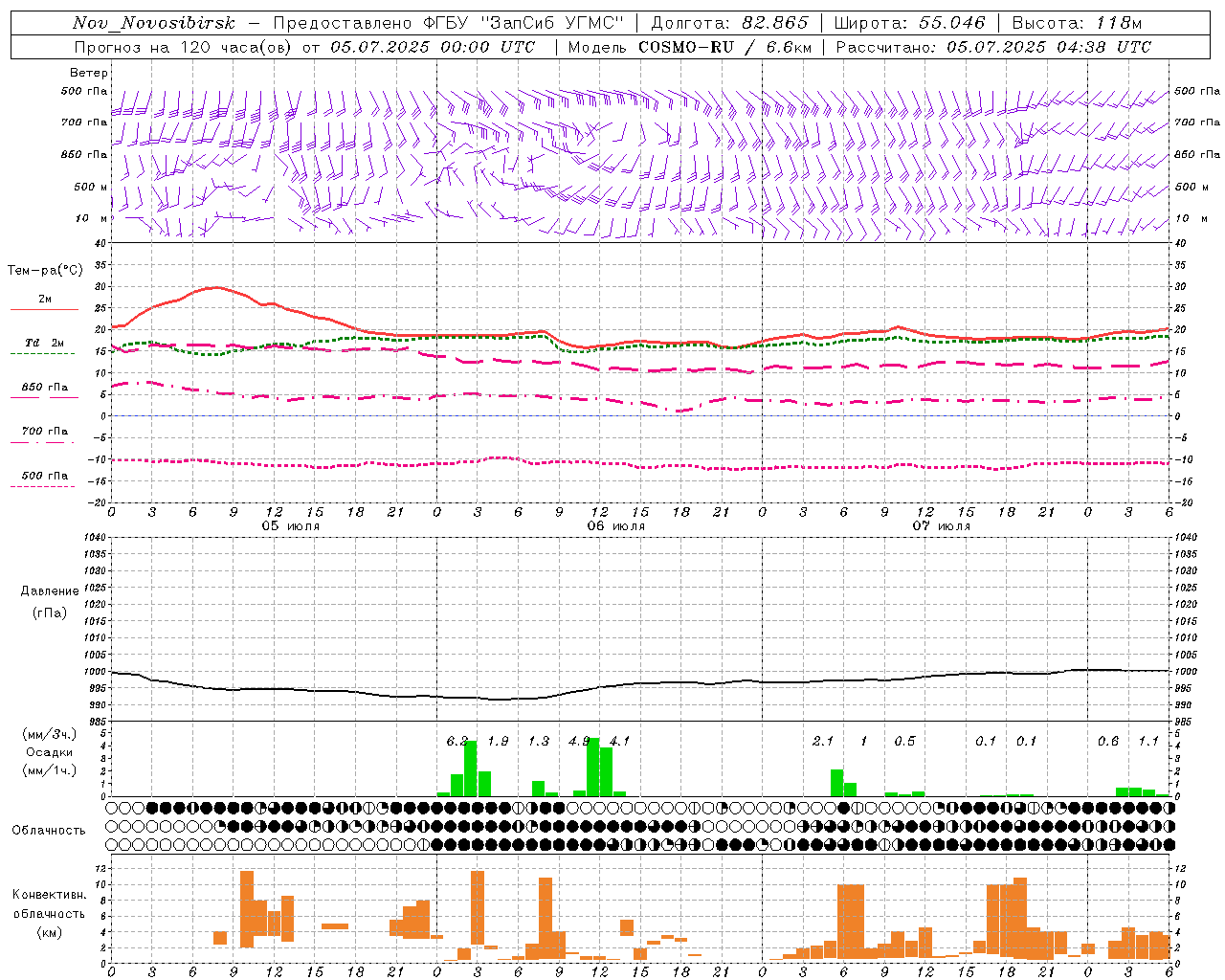
Task: Select the "Конвективн." convective cloud label
Action: coord(49,895)
